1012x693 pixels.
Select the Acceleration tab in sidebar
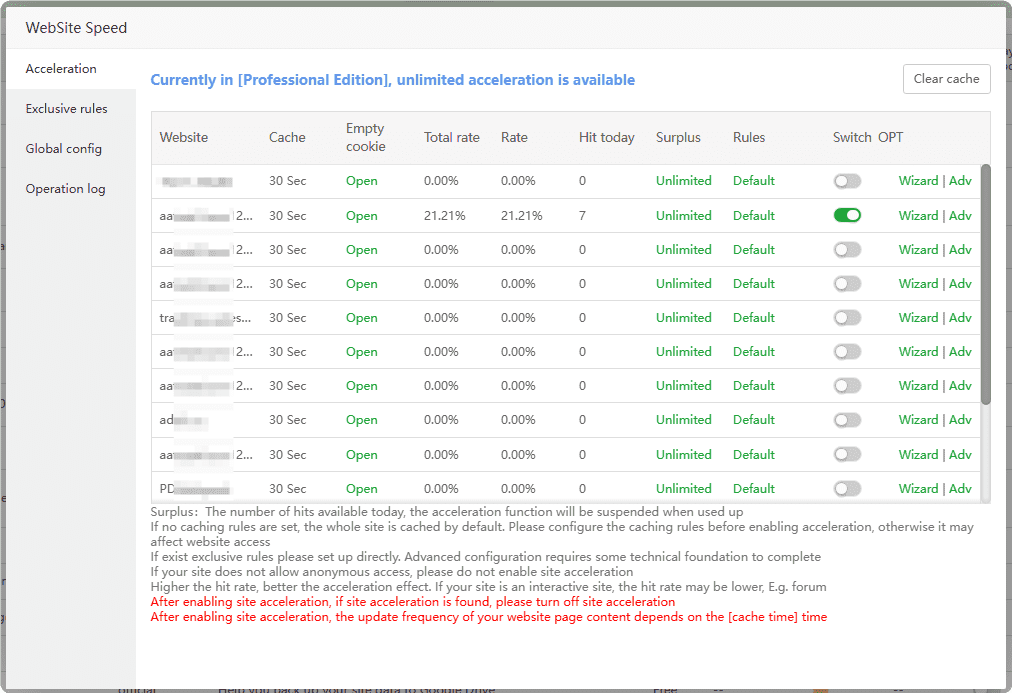61,69
